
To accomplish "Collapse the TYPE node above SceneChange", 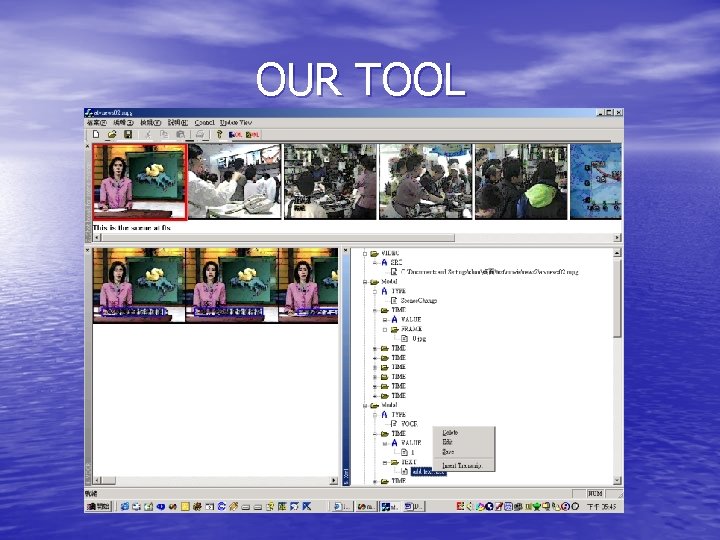I will 375,292.
